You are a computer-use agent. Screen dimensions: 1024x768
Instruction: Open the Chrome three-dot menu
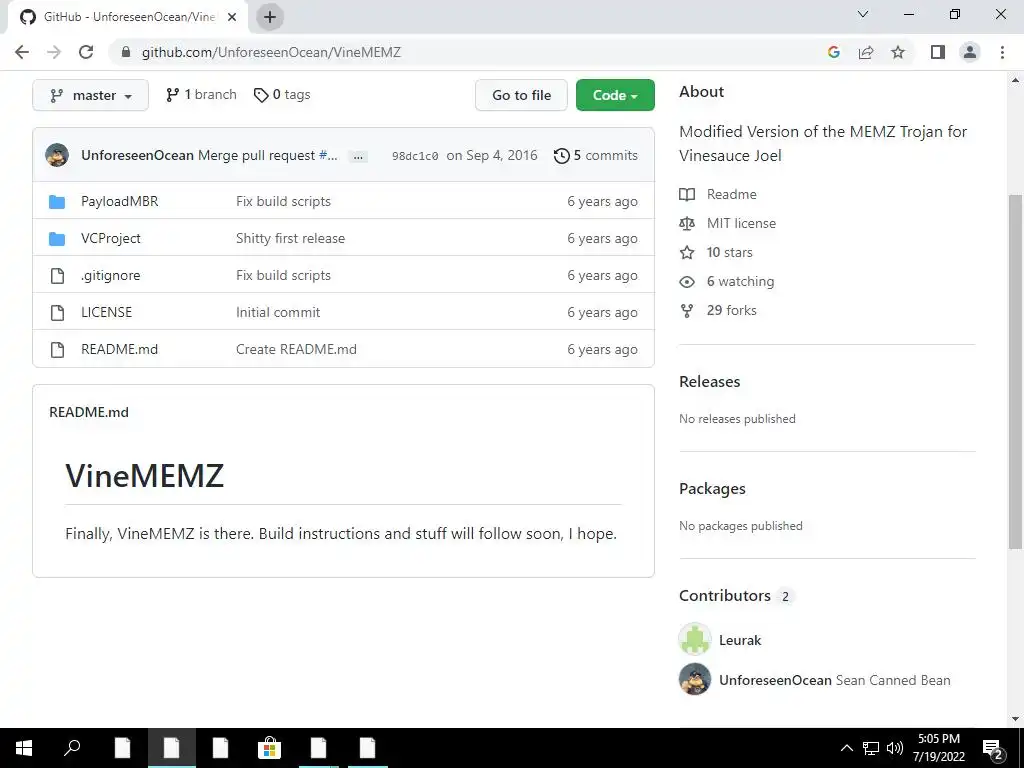click(x=1002, y=52)
